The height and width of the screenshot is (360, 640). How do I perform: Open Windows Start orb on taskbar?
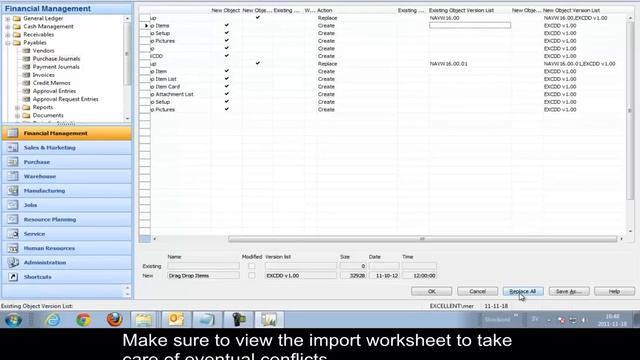[x=13, y=320]
